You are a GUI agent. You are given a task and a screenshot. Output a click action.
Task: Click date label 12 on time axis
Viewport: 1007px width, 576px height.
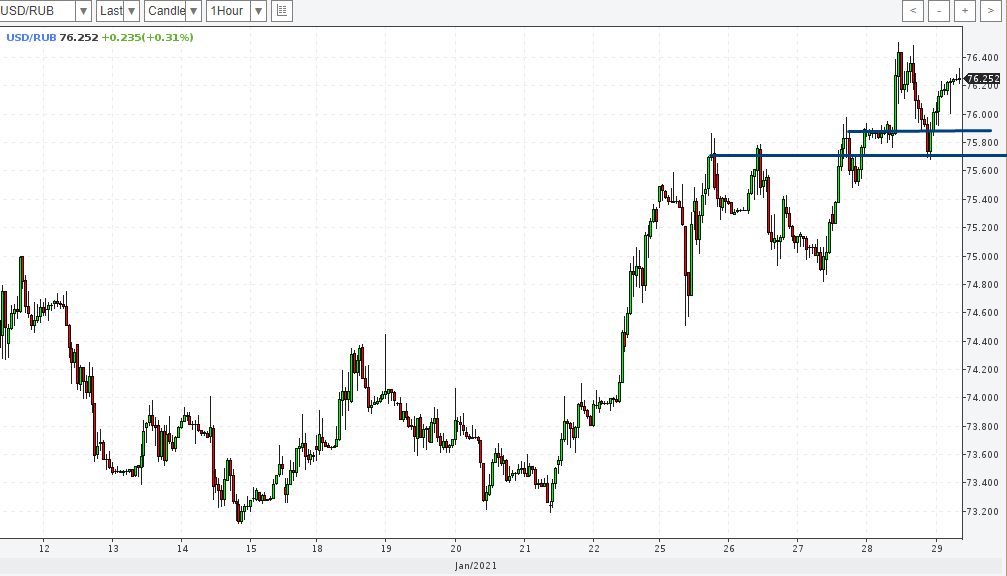click(44, 548)
